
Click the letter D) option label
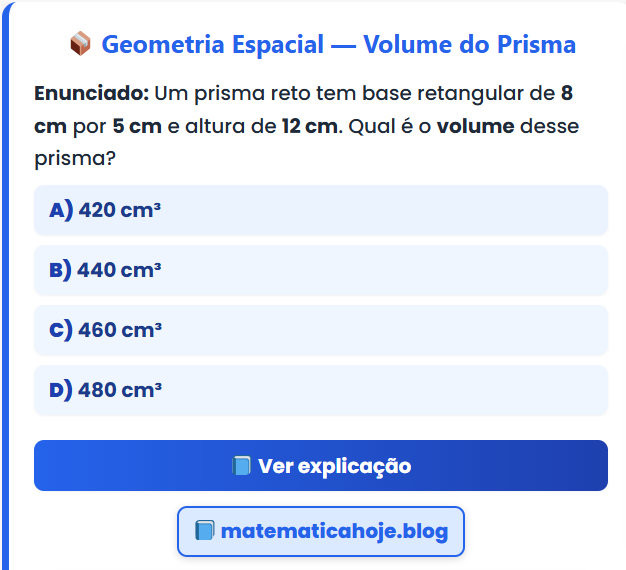click(60, 390)
